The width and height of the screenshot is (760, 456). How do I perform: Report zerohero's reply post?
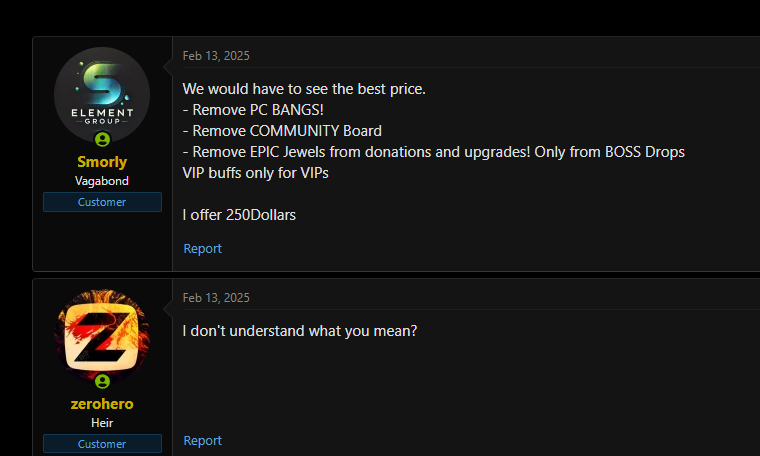click(203, 440)
